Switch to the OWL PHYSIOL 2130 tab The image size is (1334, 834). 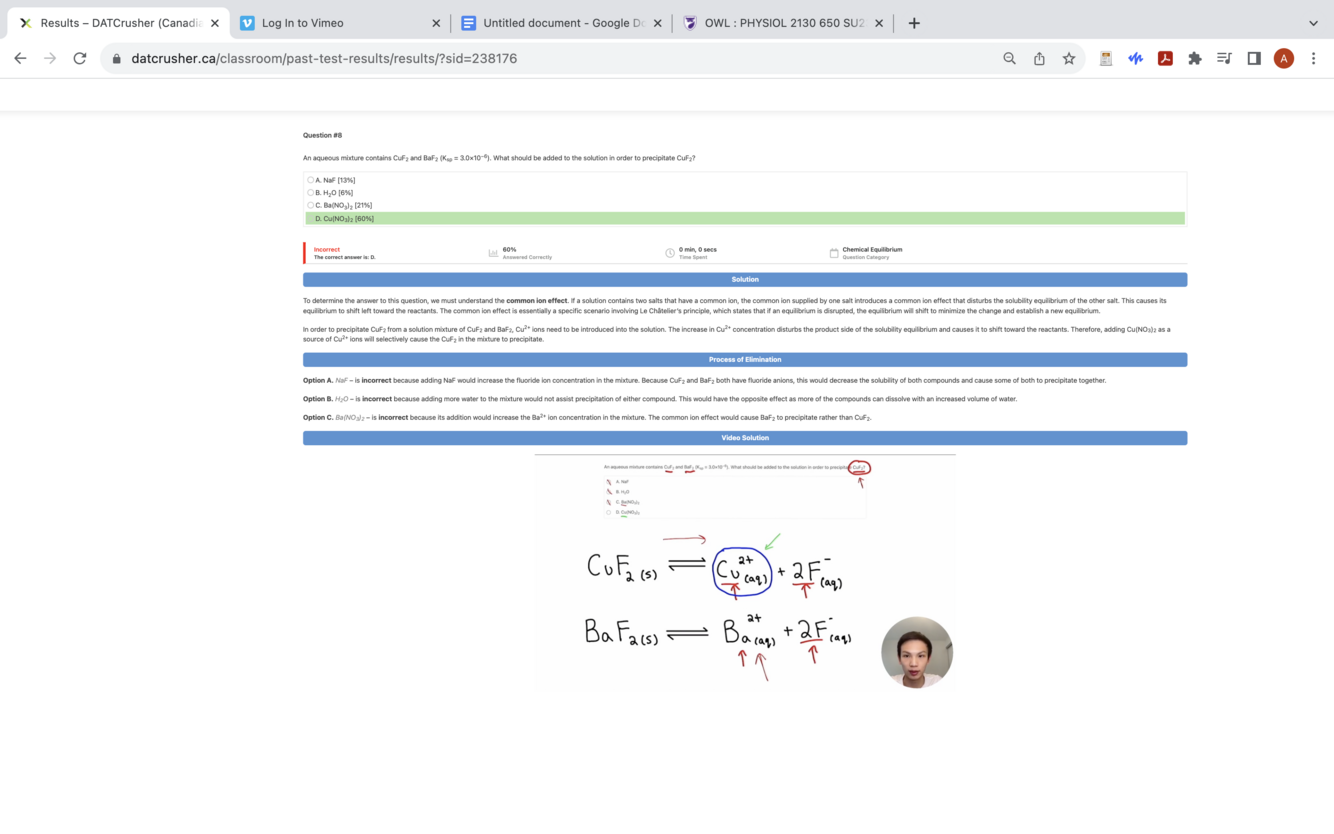783,23
